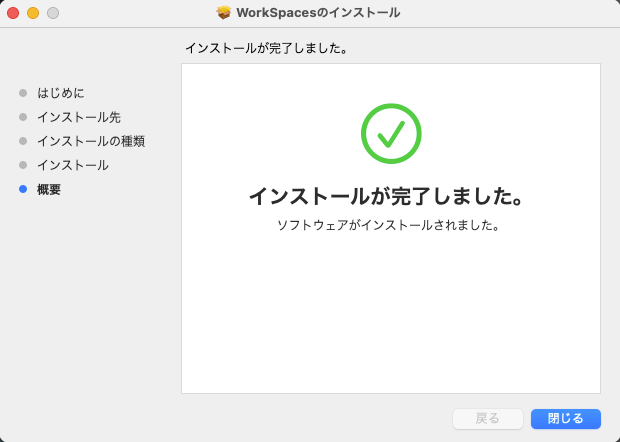Click the red close window button
620x442 pixels.
click(x=13, y=13)
